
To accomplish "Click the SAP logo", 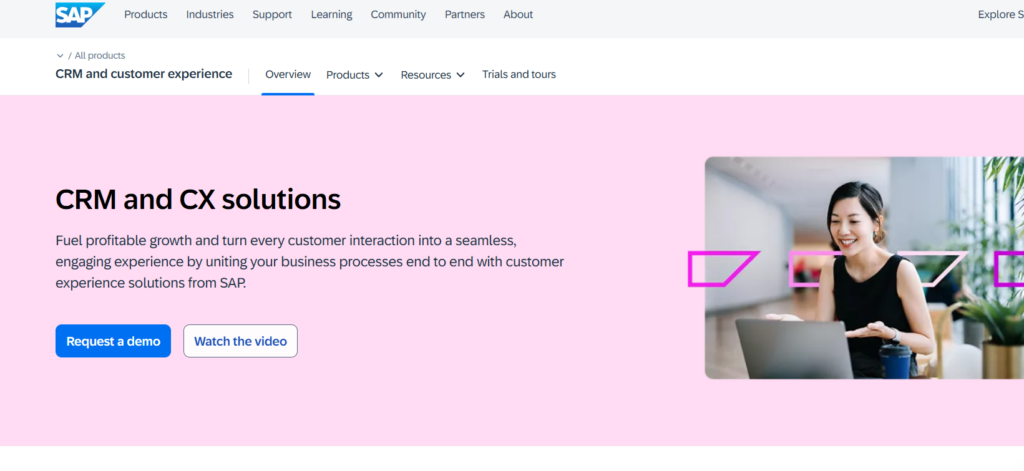I will (80, 14).
